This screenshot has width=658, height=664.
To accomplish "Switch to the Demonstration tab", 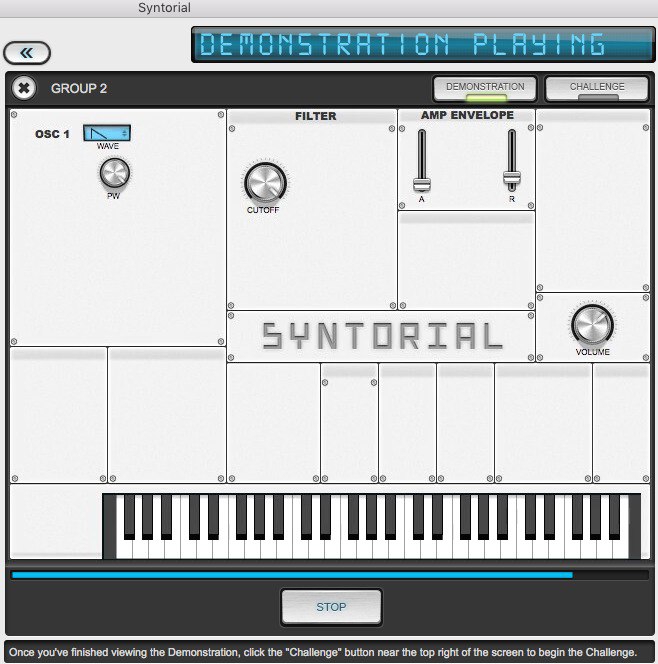I will [x=485, y=88].
